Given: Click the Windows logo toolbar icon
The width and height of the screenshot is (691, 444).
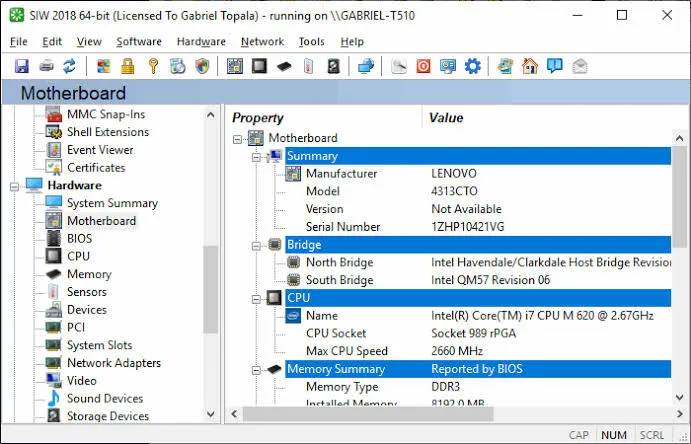Looking at the screenshot, I should coord(104,67).
